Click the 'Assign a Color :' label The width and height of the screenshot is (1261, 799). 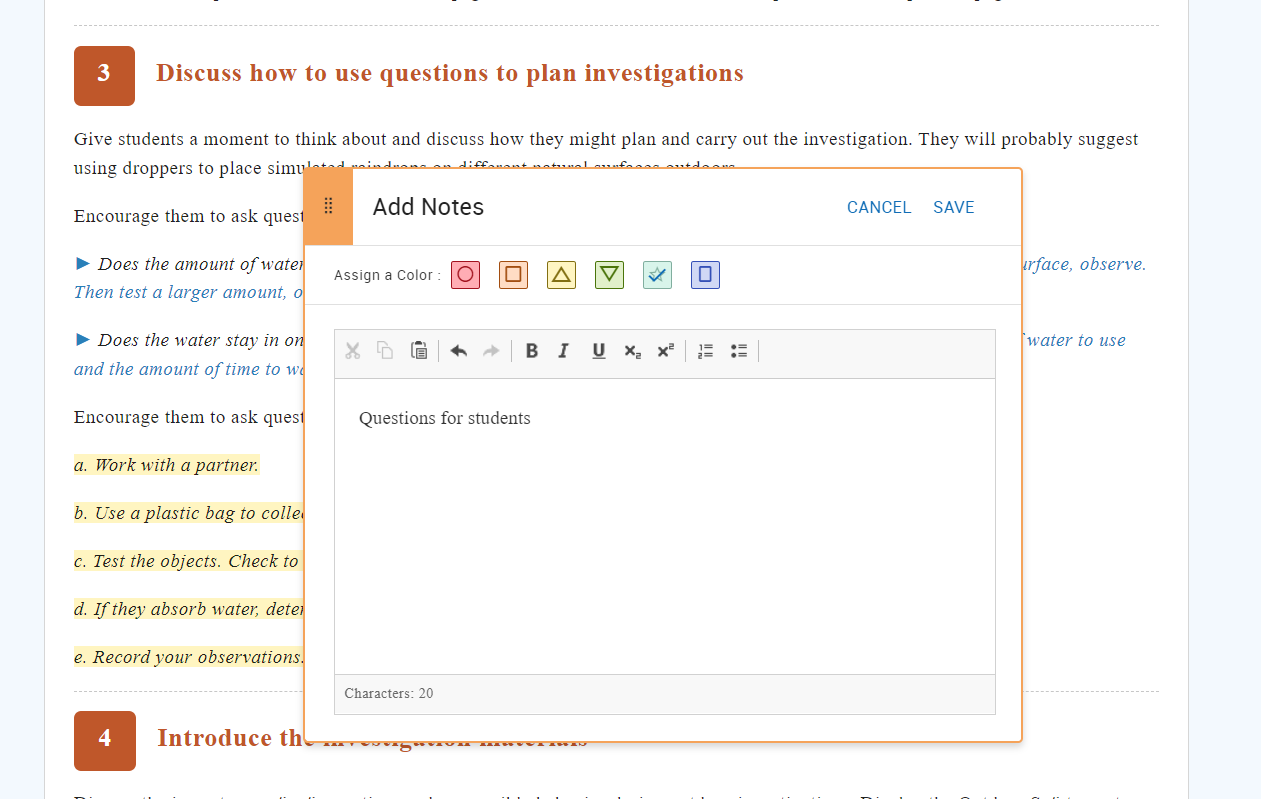[x=387, y=275]
